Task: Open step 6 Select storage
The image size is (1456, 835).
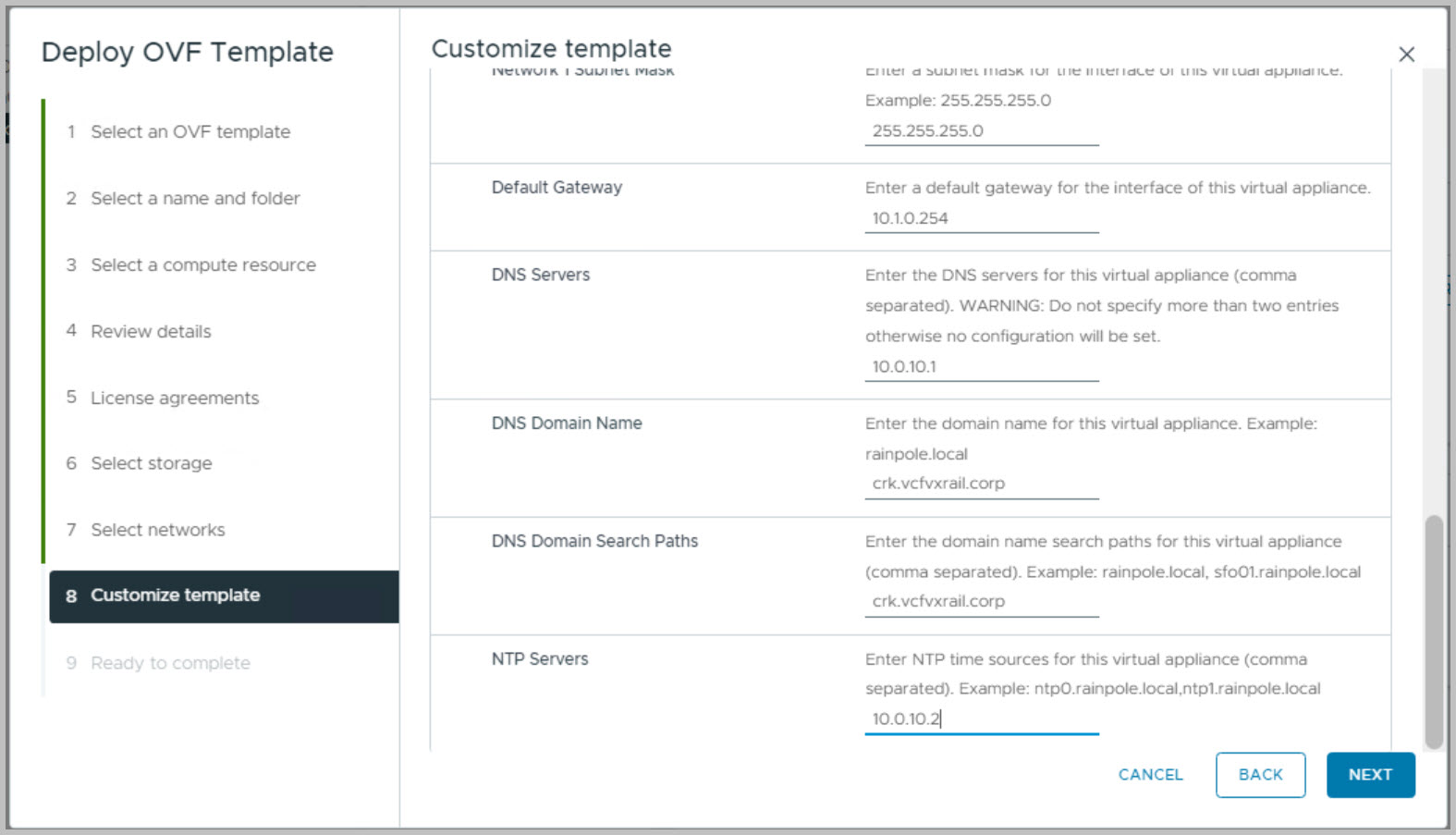Action: coord(151,463)
